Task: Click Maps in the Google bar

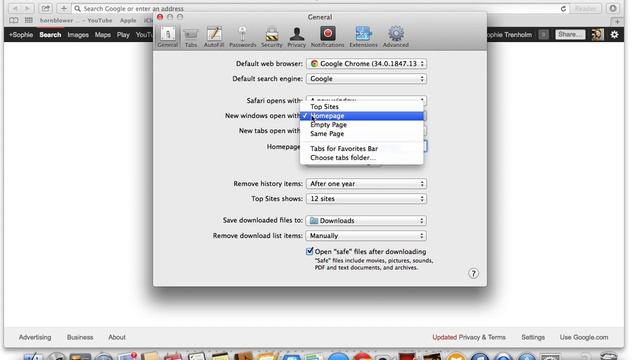Action: click(x=102, y=35)
